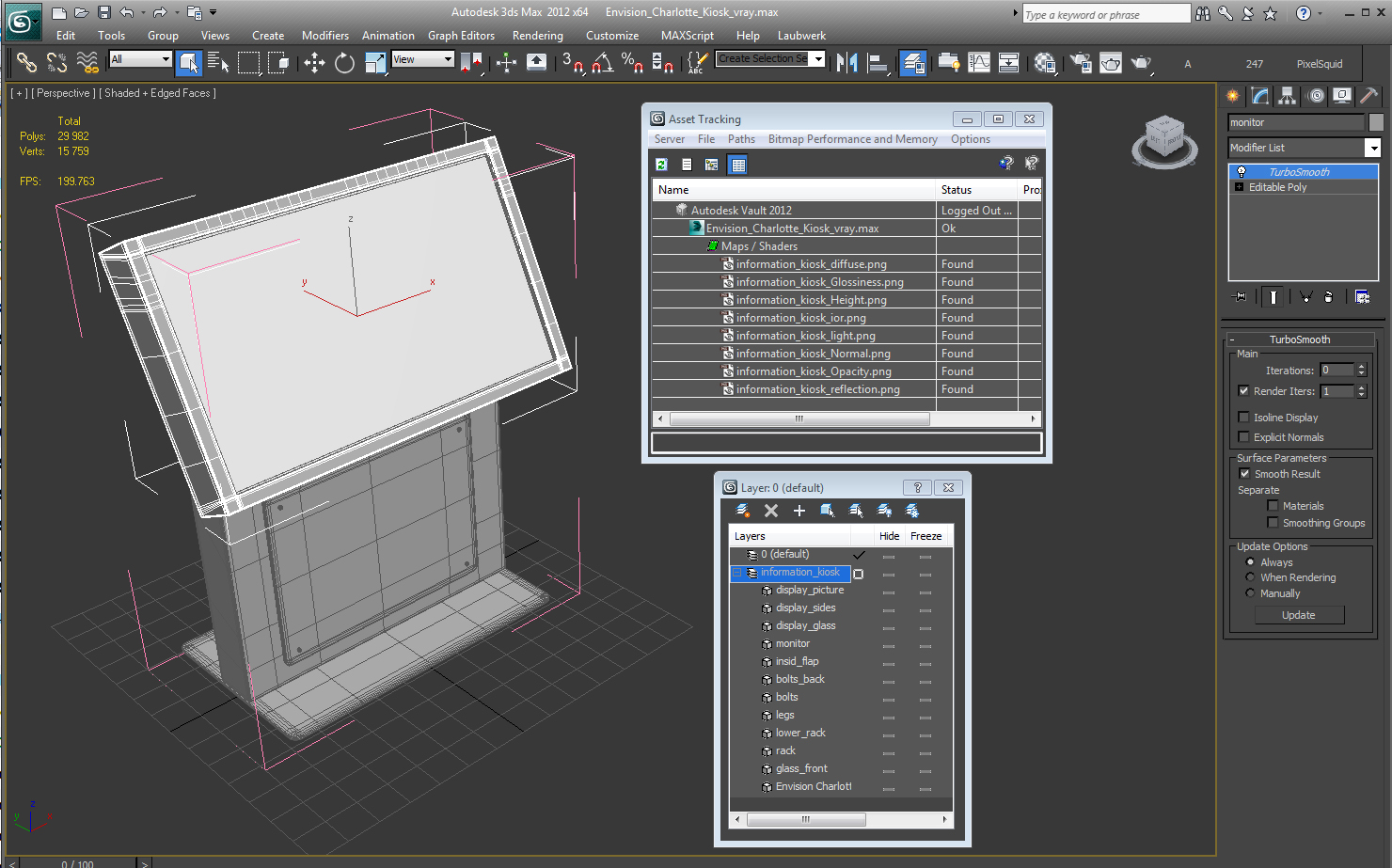Select the Select and Rotate tool
The width and height of the screenshot is (1392, 868).
[344, 63]
